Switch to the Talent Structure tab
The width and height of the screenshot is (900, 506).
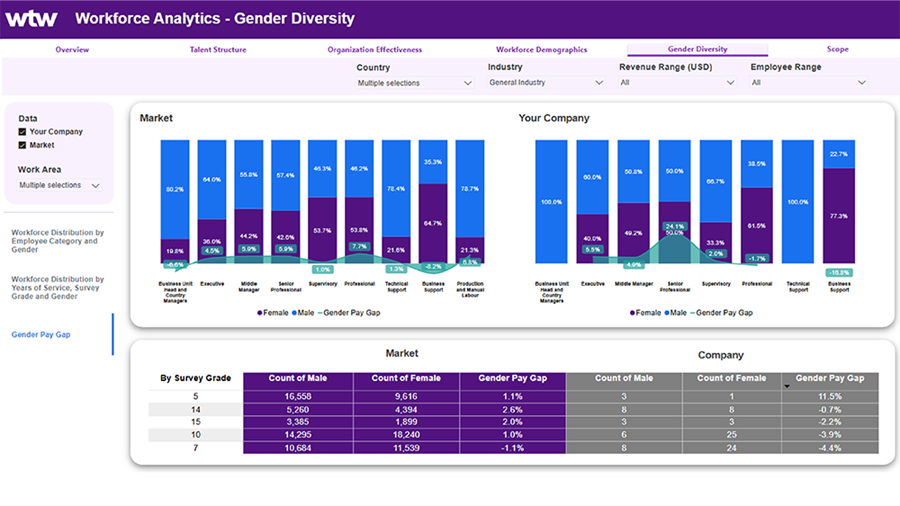218,49
